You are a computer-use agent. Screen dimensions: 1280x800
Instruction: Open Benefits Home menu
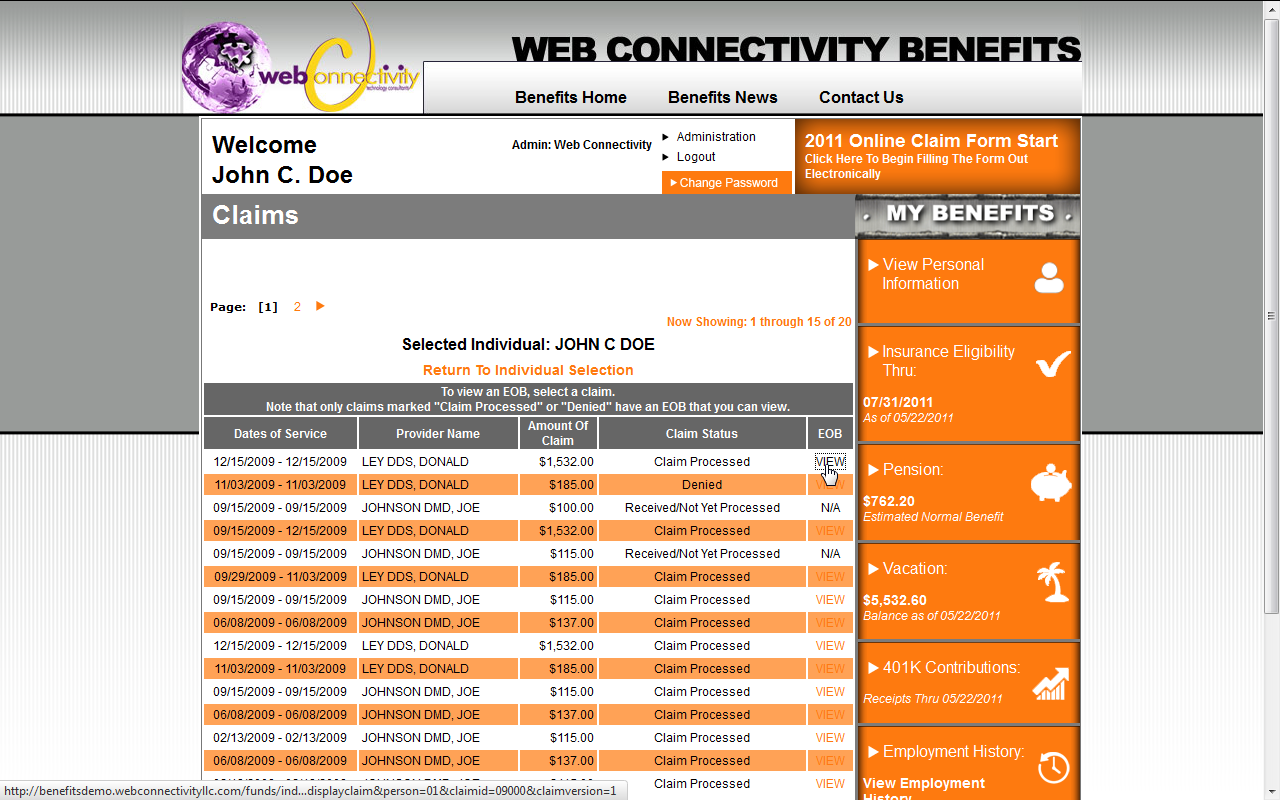pos(571,97)
